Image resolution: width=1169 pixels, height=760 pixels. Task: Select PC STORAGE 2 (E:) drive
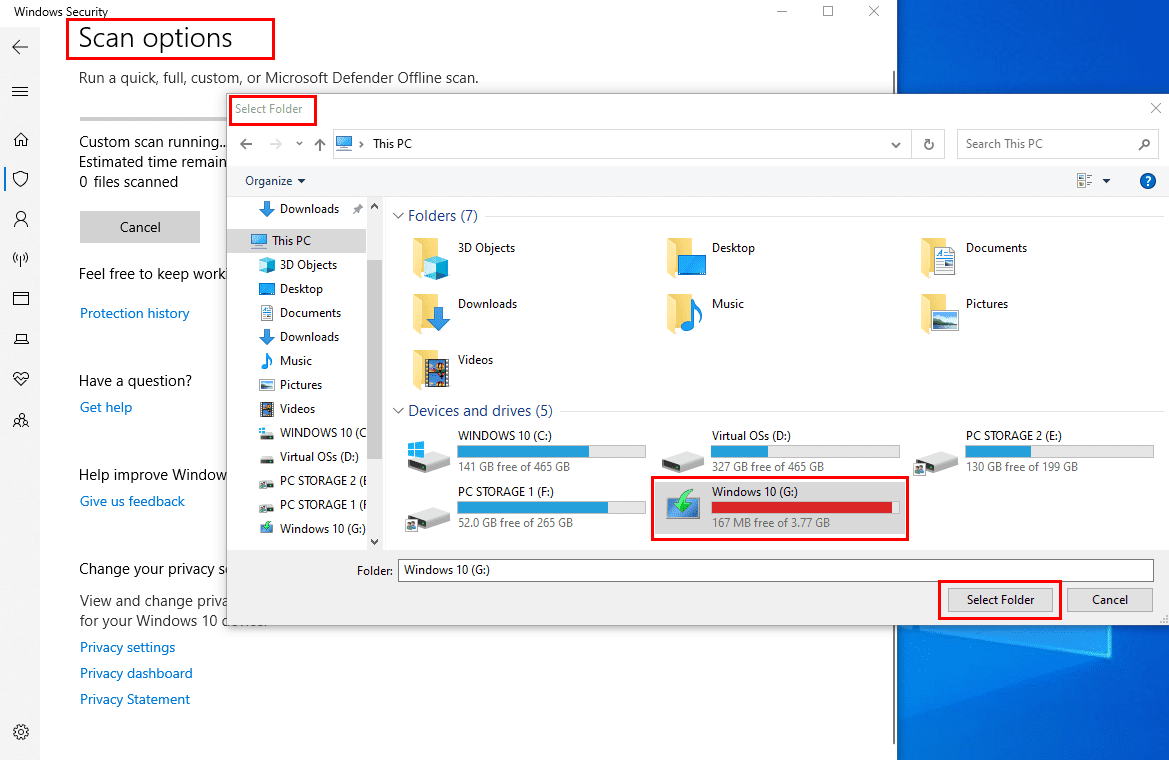tap(1034, 451)
